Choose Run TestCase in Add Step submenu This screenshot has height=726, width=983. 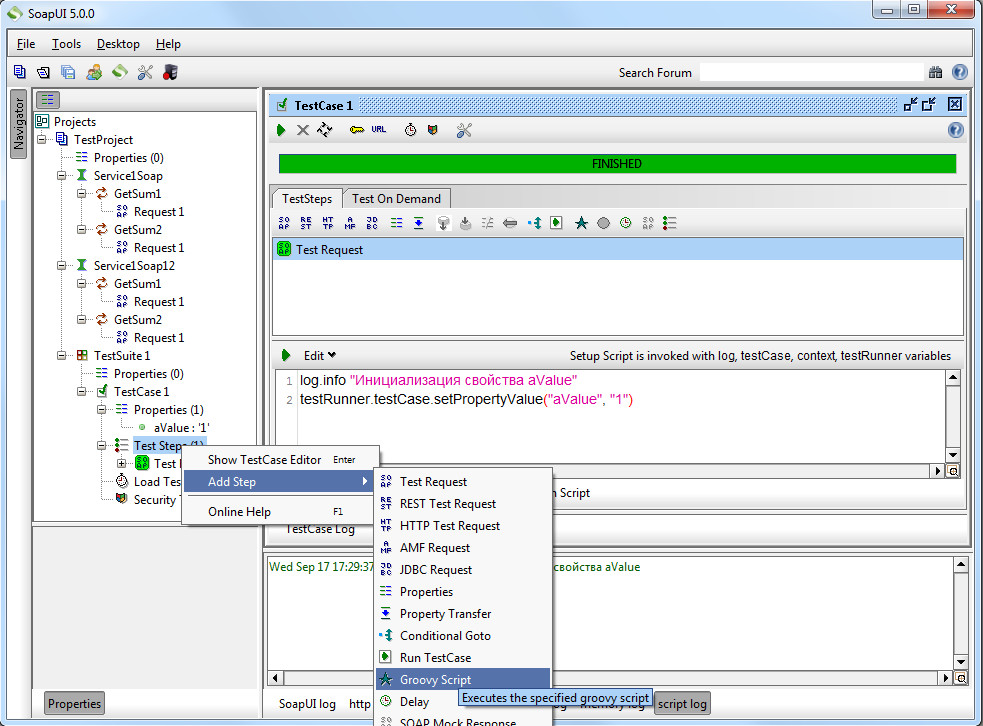[463, 658]
